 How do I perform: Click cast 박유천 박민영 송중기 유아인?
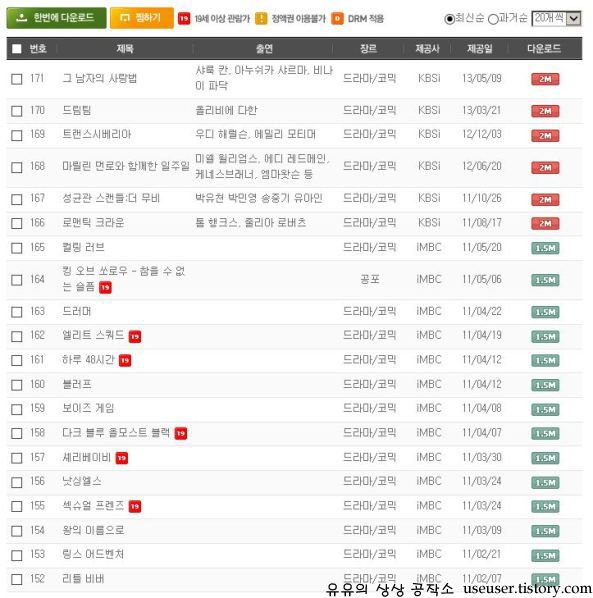pyautogui.click(x=259, y=198)
